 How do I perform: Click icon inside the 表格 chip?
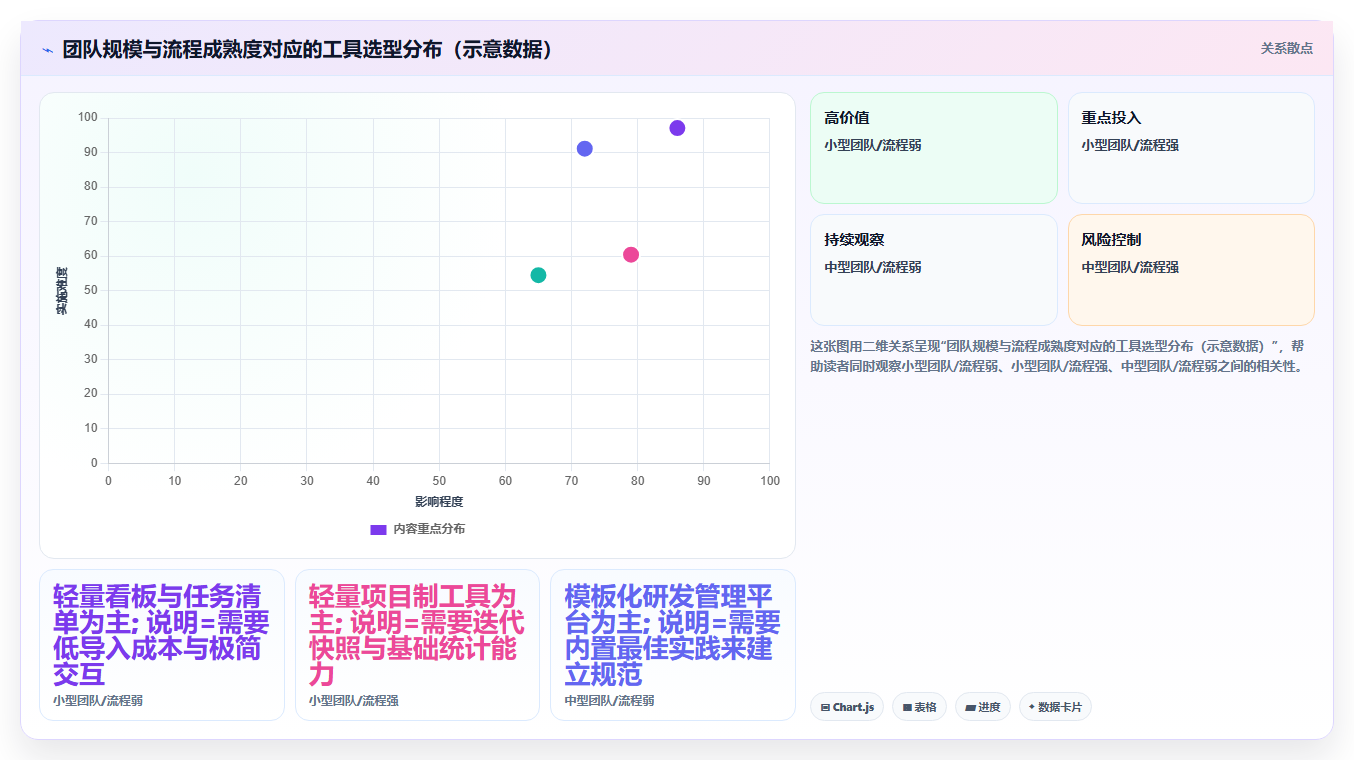[907, 707]
